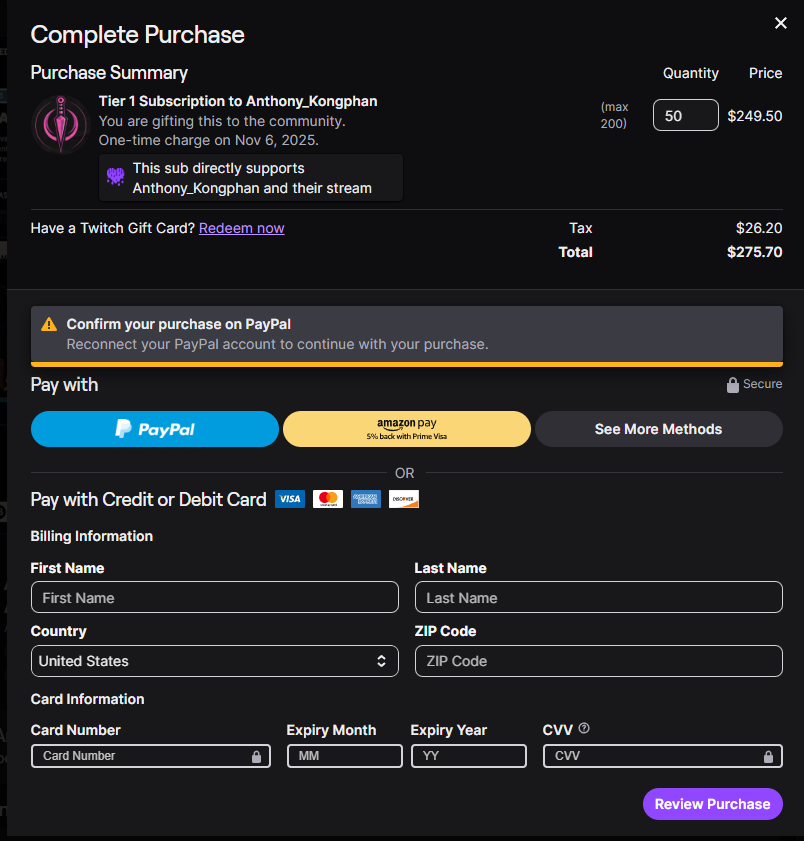Click the '(max 200)' quantity note
804x841 pixels.
(x=614, y=115)
